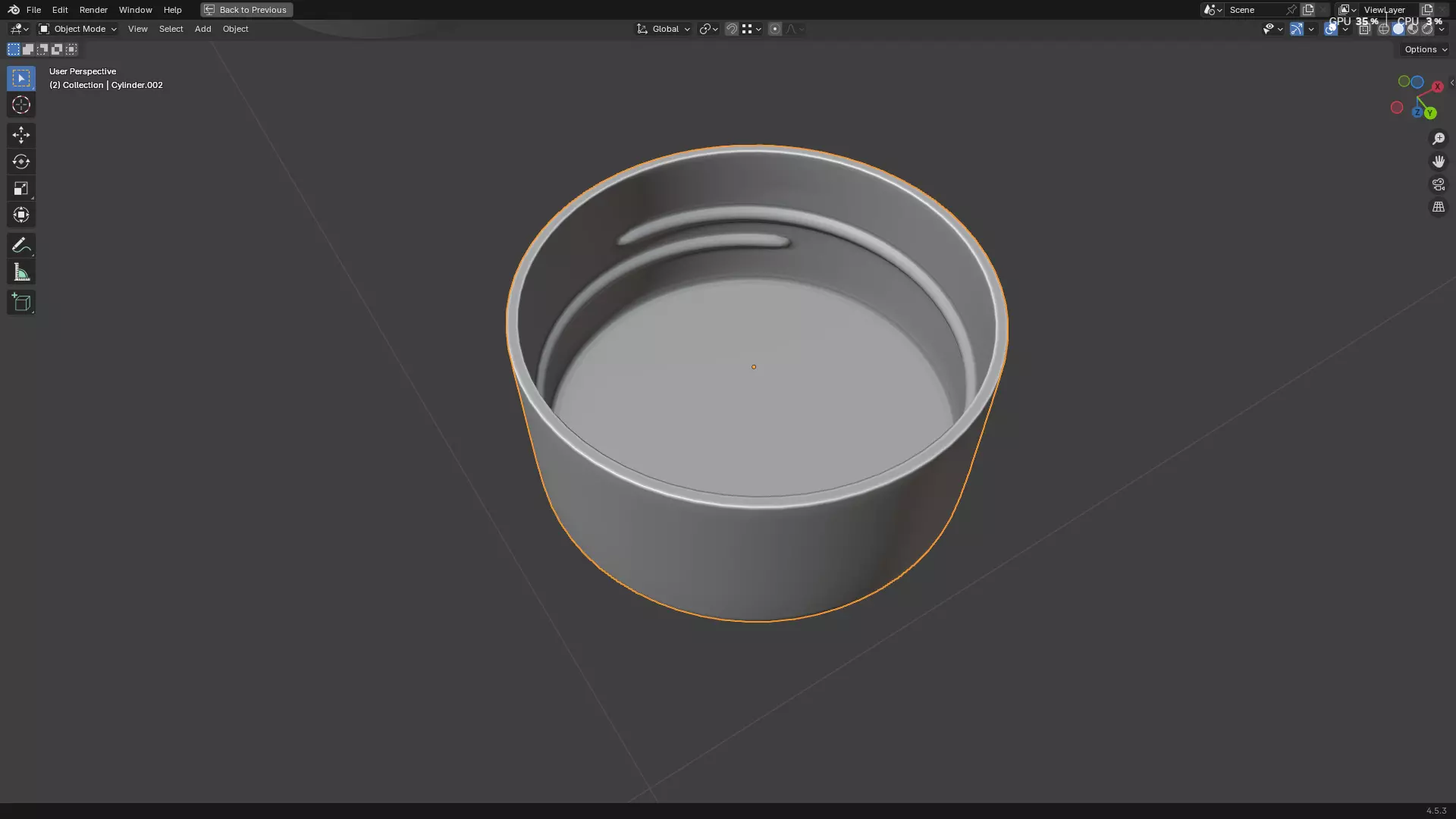Toggle snapping magnet on

click(x=731, y=29)
